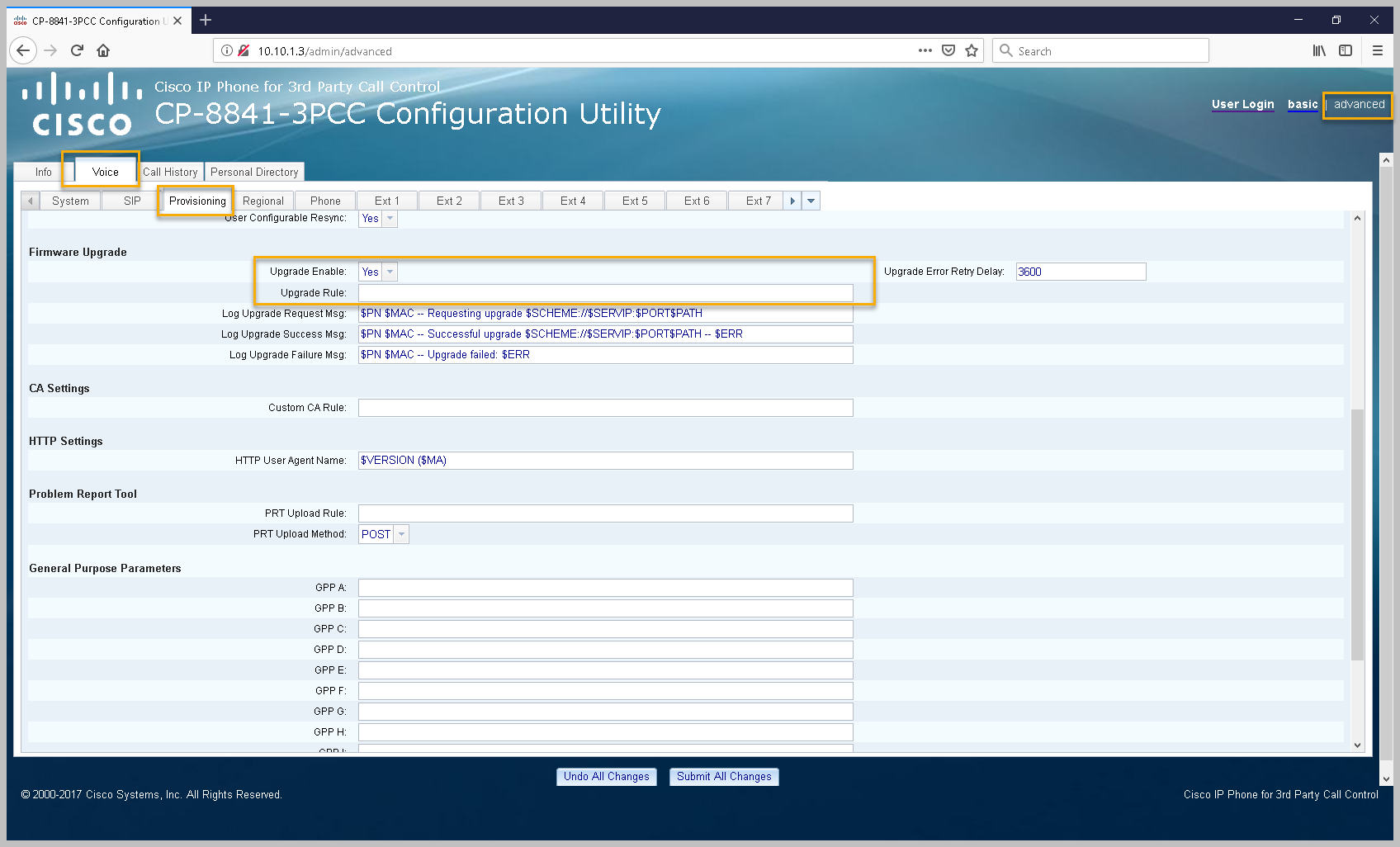This screenshot has height=847, width=1400.
Task: Open the Call History tab
Action: 170,172
